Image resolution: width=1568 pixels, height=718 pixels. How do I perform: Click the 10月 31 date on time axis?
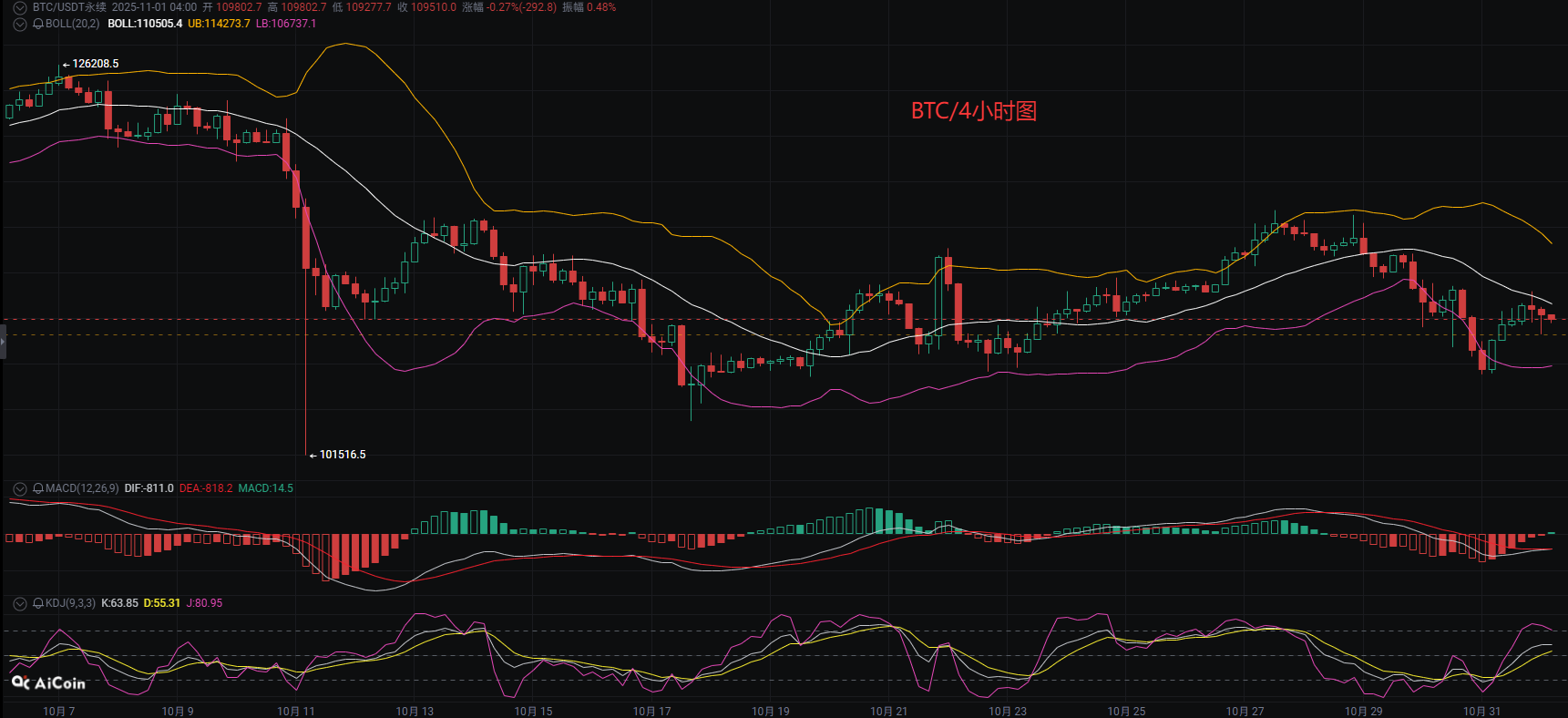pos(1481,711)
